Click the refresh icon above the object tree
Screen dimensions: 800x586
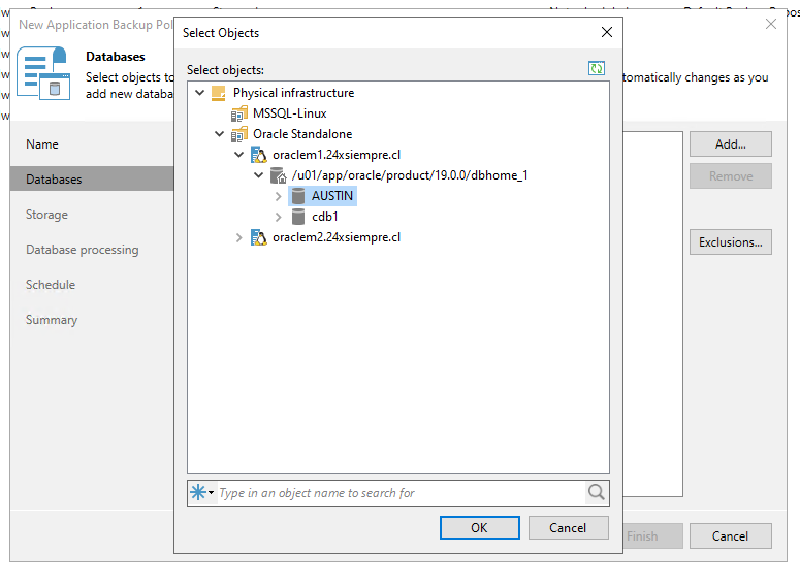596,68
